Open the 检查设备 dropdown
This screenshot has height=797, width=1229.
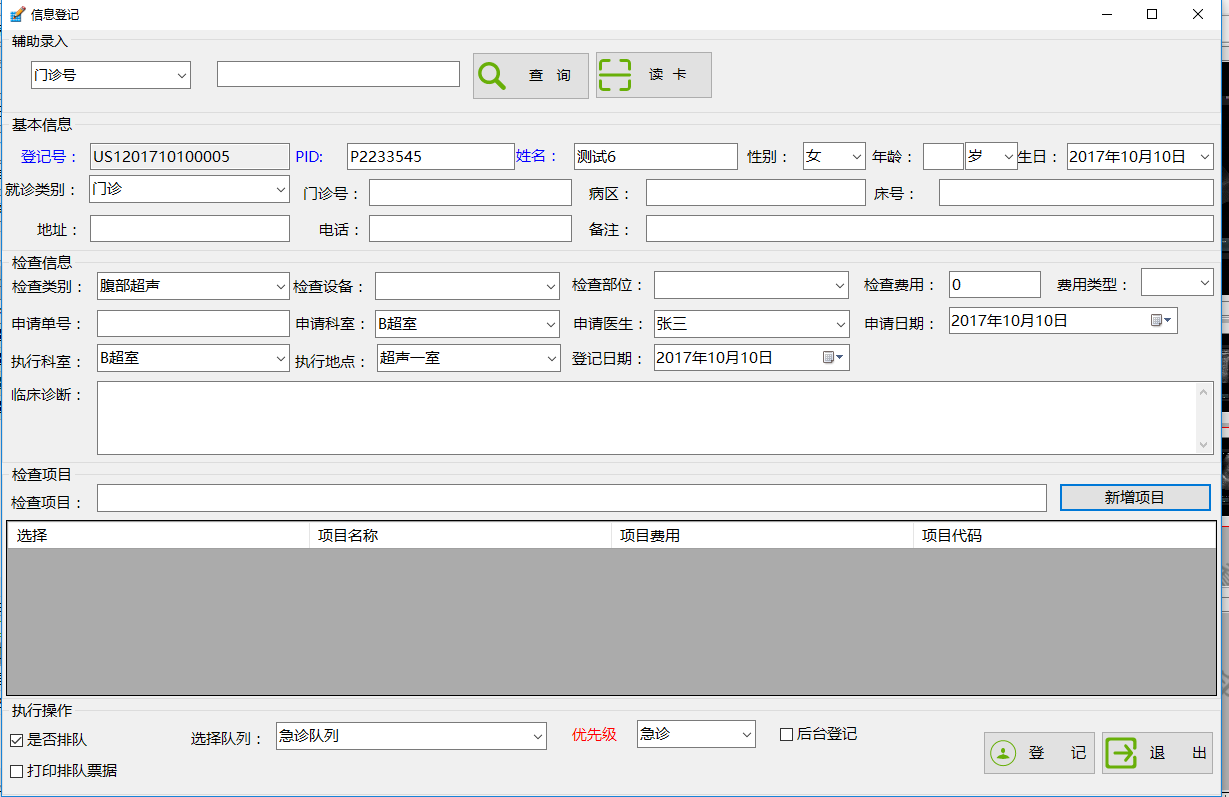pos(551,286)
